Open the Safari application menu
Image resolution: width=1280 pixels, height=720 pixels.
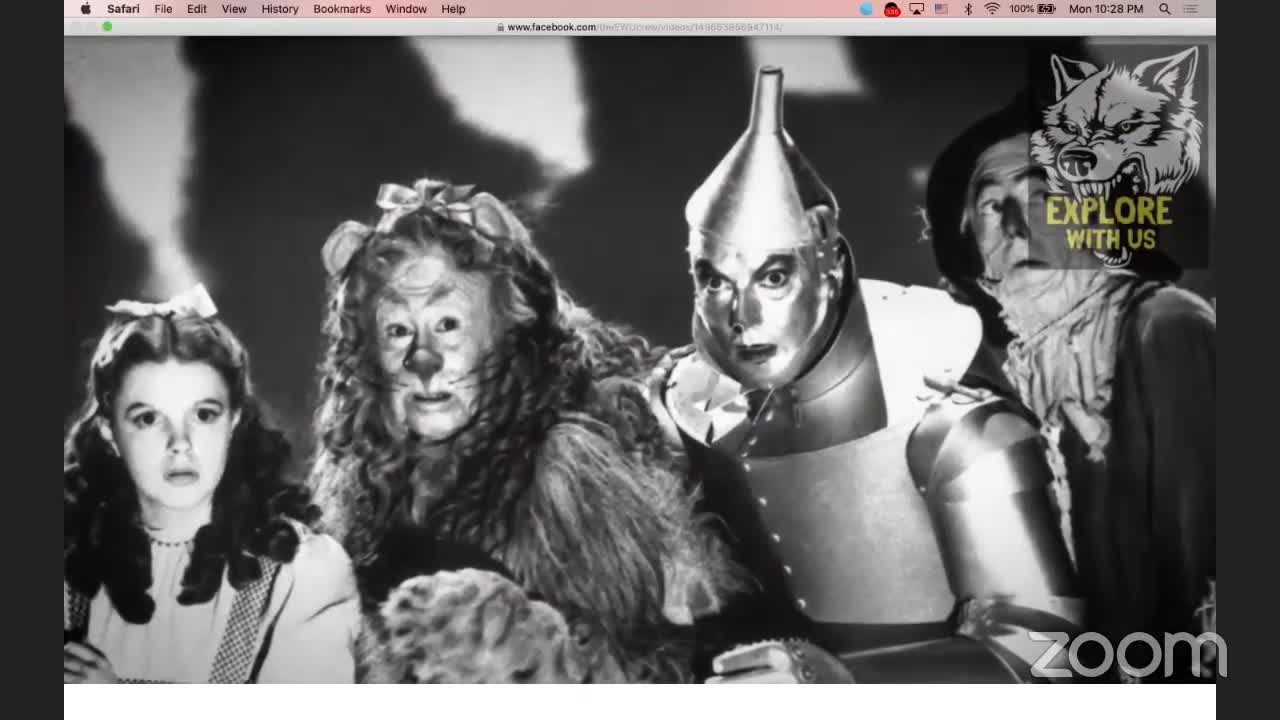pos(123,9)
